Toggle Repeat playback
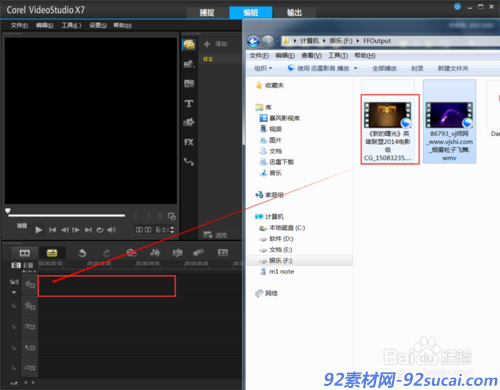The width and height of the screenshot is (500, 390). coord(100,230)
